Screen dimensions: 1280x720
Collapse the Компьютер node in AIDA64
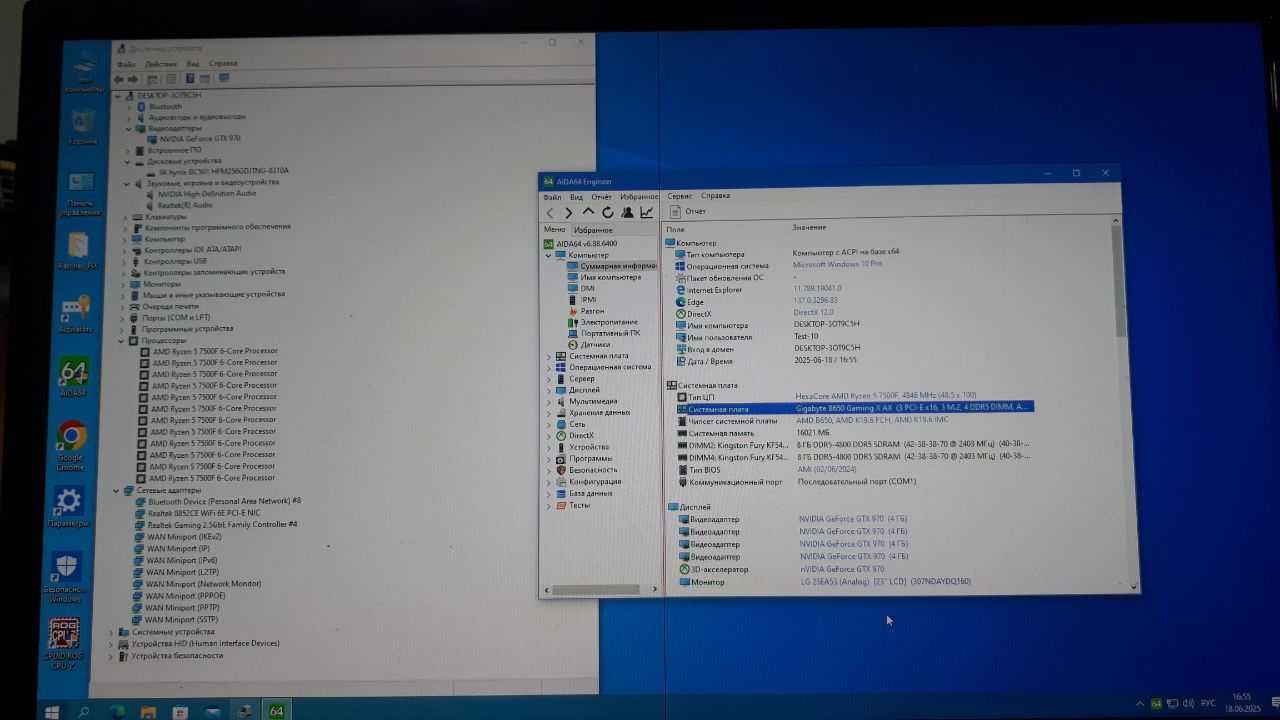coord(548,255)
